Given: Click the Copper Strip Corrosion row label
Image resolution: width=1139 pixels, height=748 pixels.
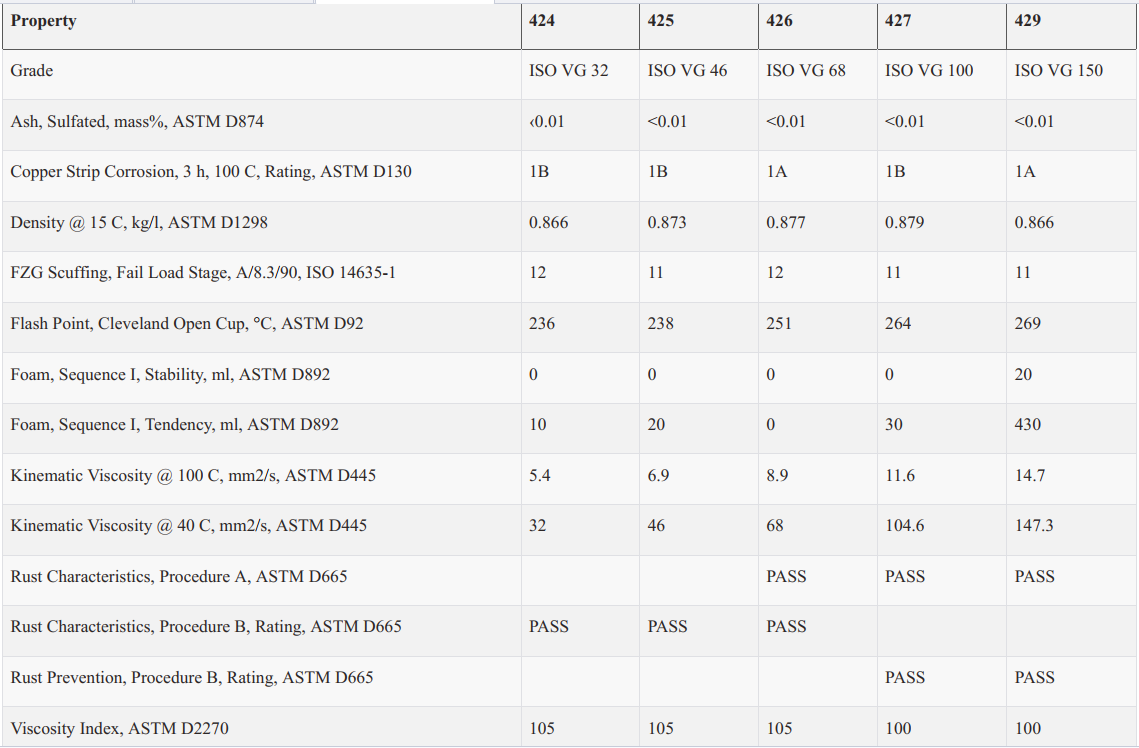Looking at the screenshot, I should tap(211, 172).
